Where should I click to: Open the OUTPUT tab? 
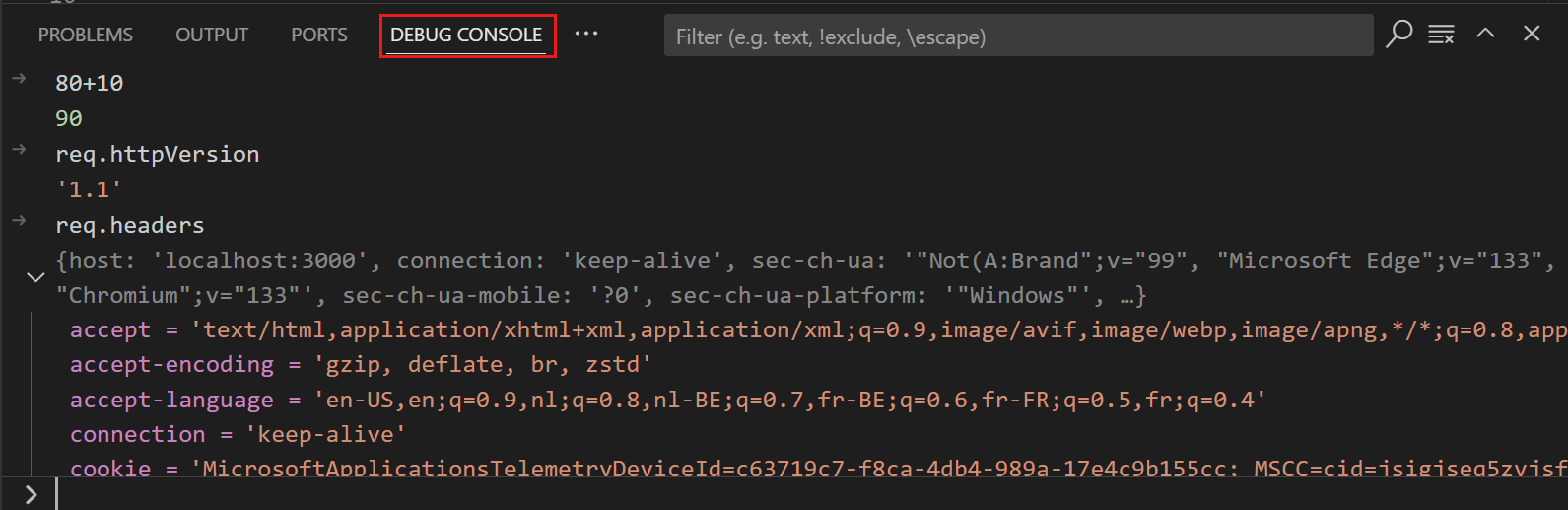coord(212,36)
